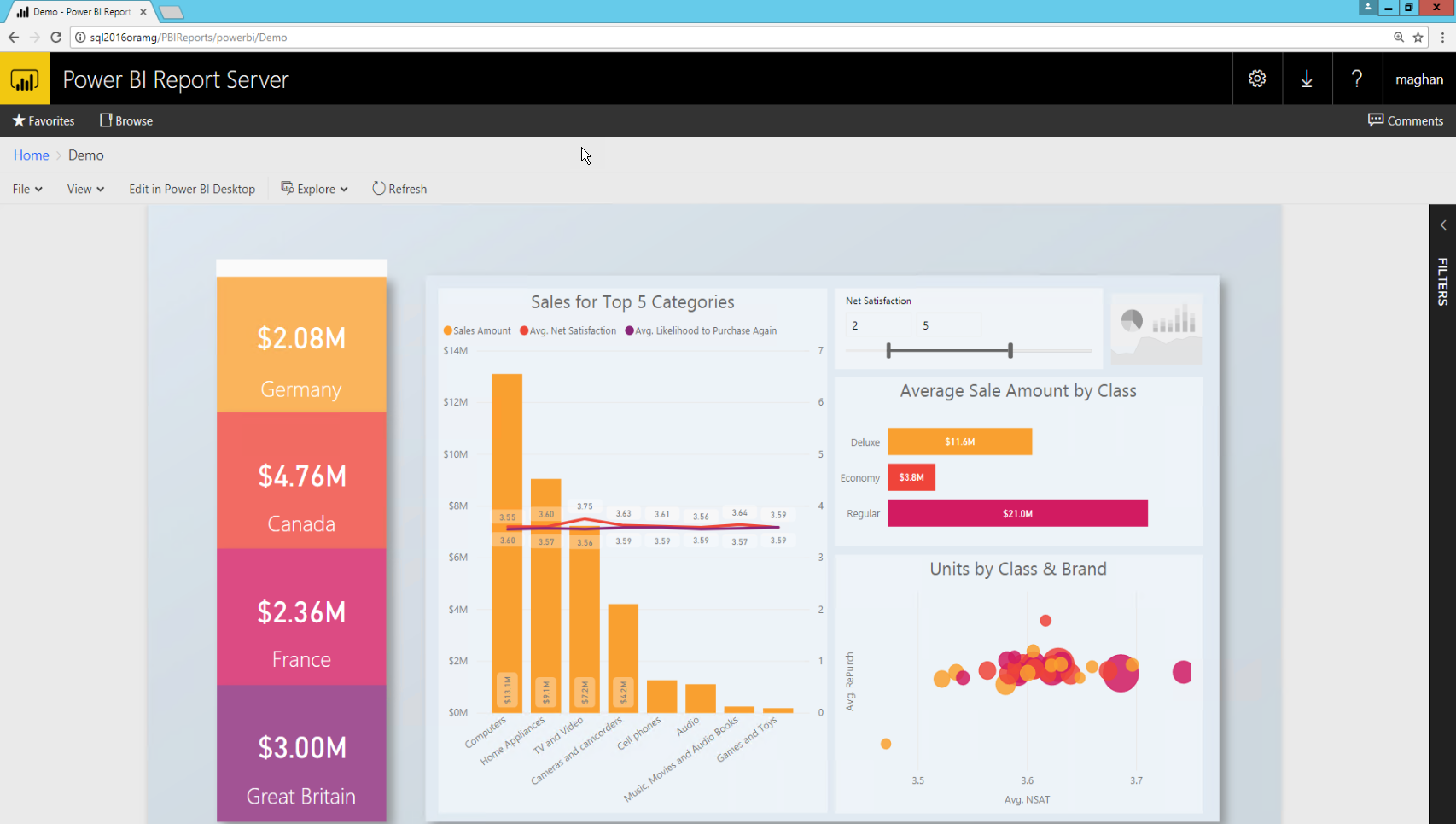Open the File menu dropdown
The image size is (1456, 824).
26,189
